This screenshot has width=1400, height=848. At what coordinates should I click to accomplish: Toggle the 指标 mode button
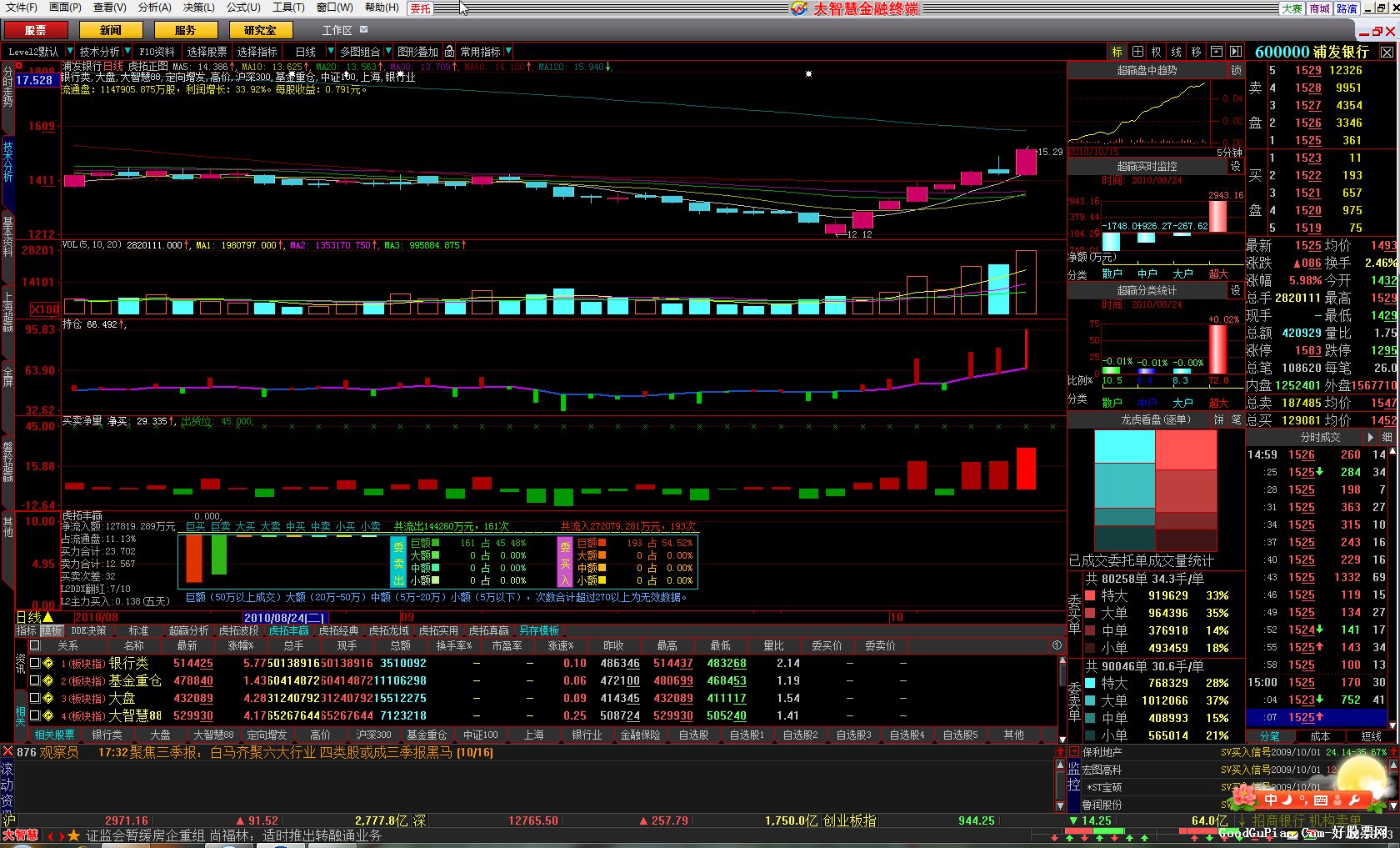[x=27, y=631]
